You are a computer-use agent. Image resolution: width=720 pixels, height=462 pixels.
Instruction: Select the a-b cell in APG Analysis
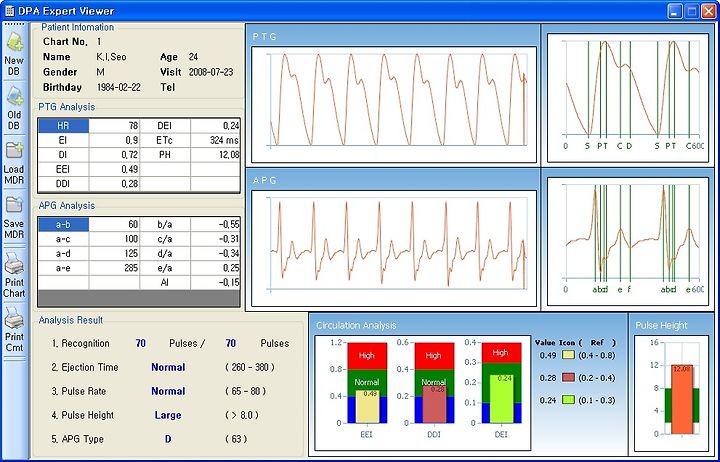[63, 225]
